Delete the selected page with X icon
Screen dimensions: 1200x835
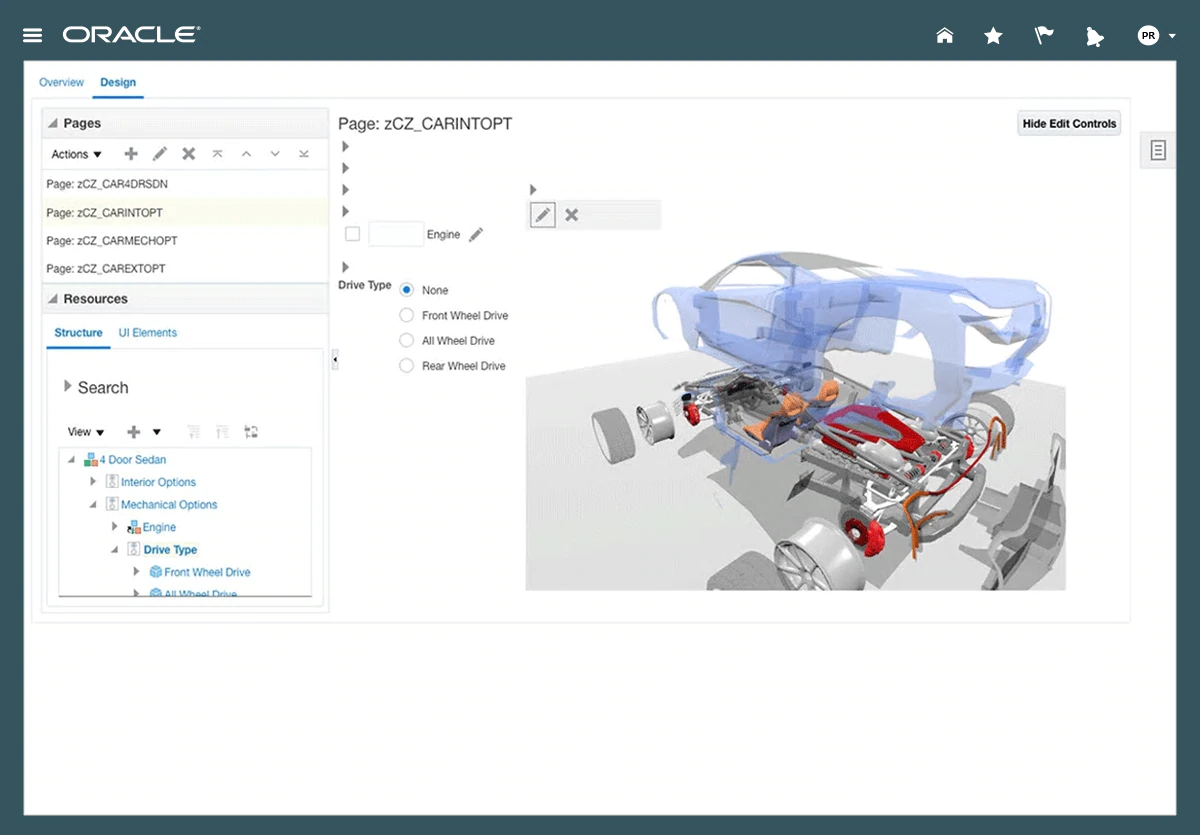tap(188, 154)
